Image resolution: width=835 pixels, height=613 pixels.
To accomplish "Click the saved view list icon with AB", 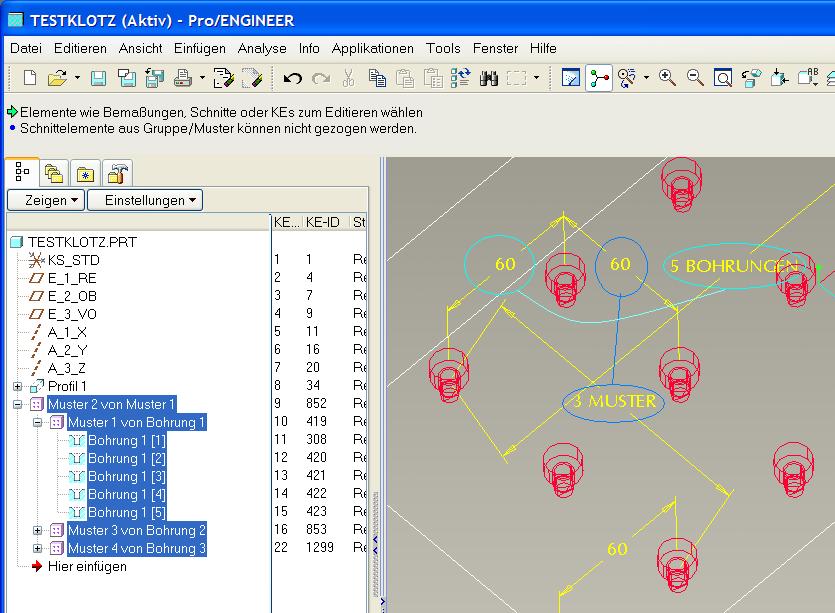I will (x=808, y=78).
